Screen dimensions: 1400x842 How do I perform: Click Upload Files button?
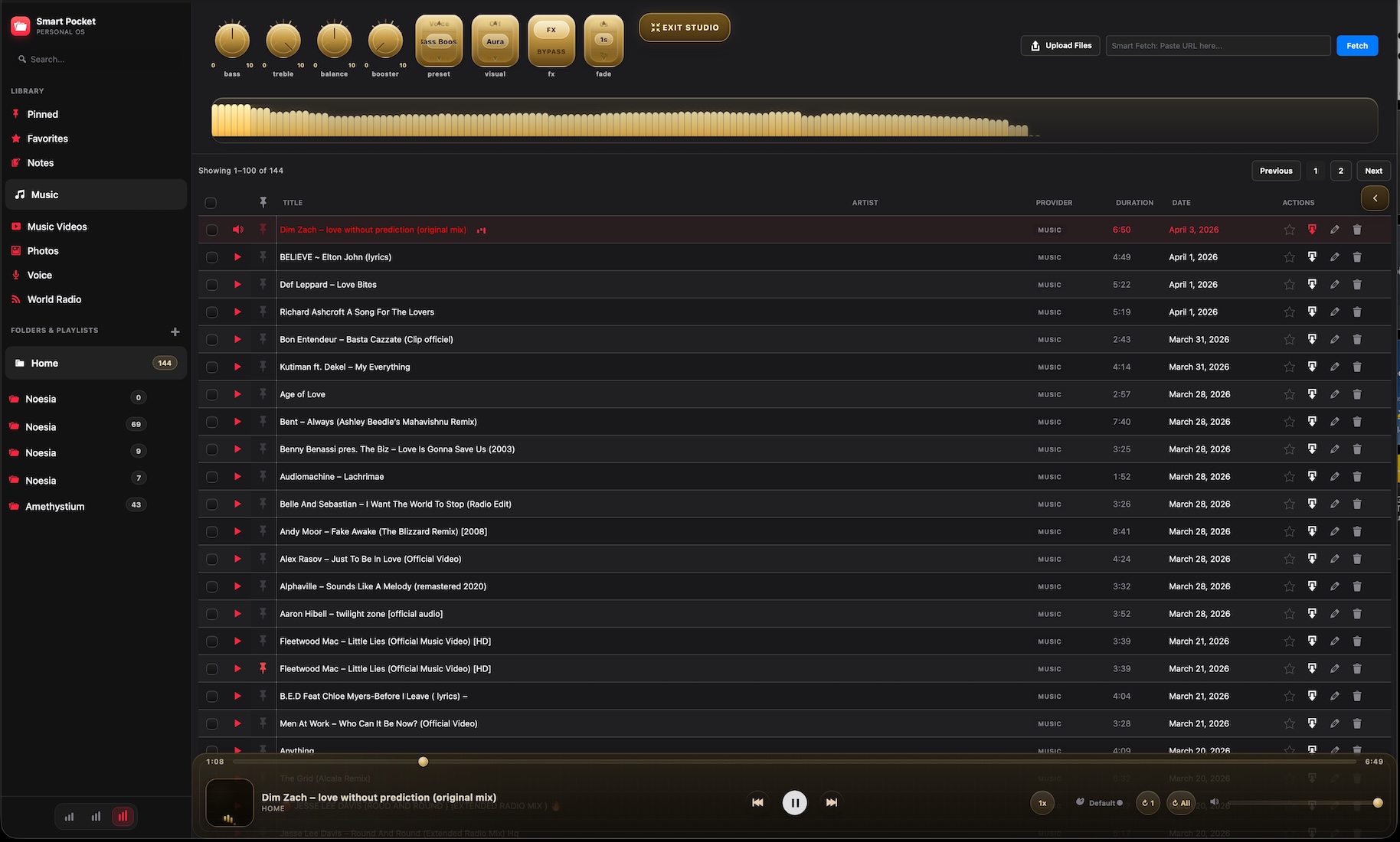click(1061, 46)
